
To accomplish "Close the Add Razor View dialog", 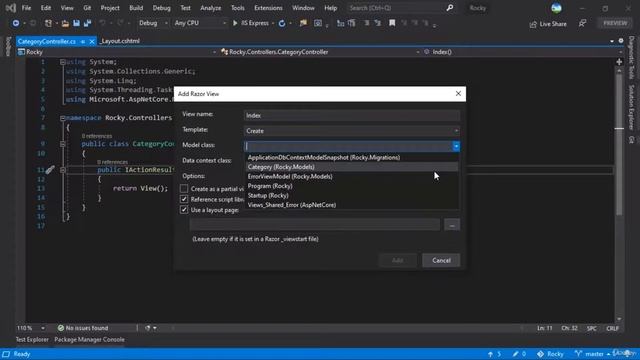I will (x=458, y=93).
